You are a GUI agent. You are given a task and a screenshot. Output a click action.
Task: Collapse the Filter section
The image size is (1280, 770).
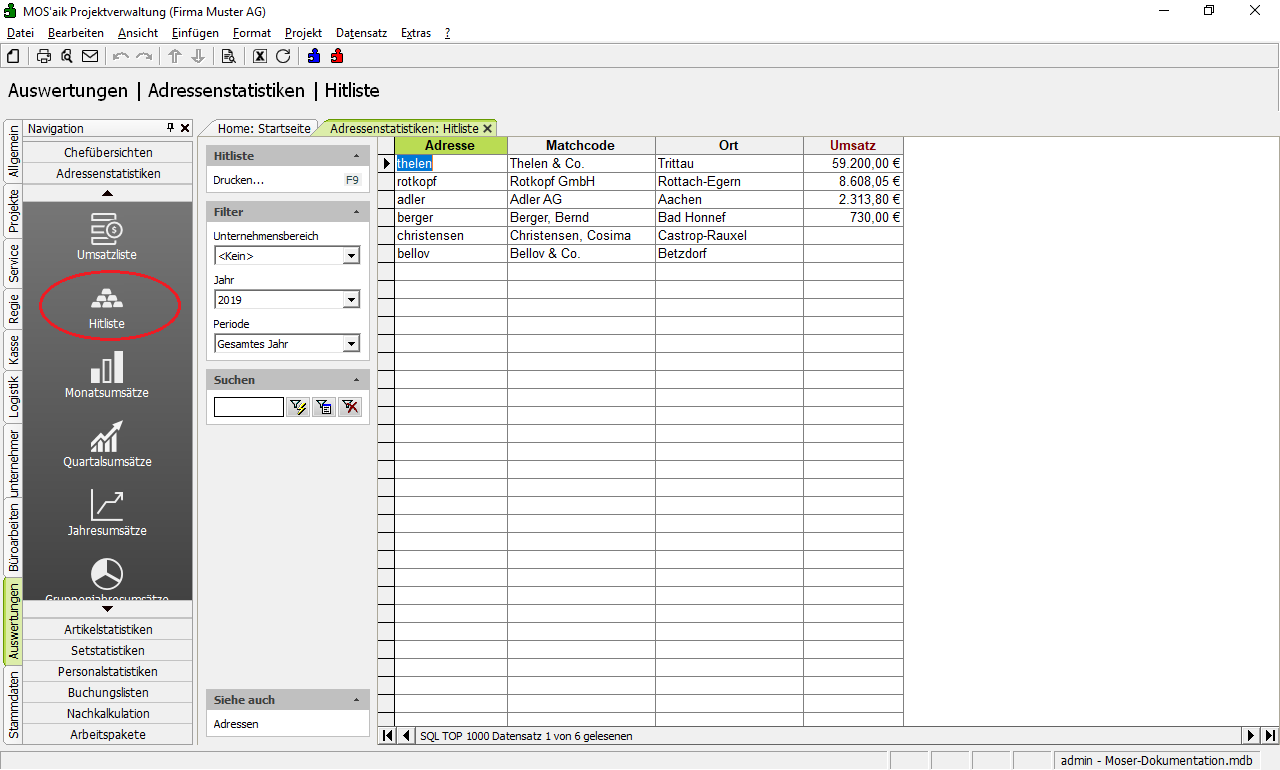pyautogui.click(x=357, y=212)
